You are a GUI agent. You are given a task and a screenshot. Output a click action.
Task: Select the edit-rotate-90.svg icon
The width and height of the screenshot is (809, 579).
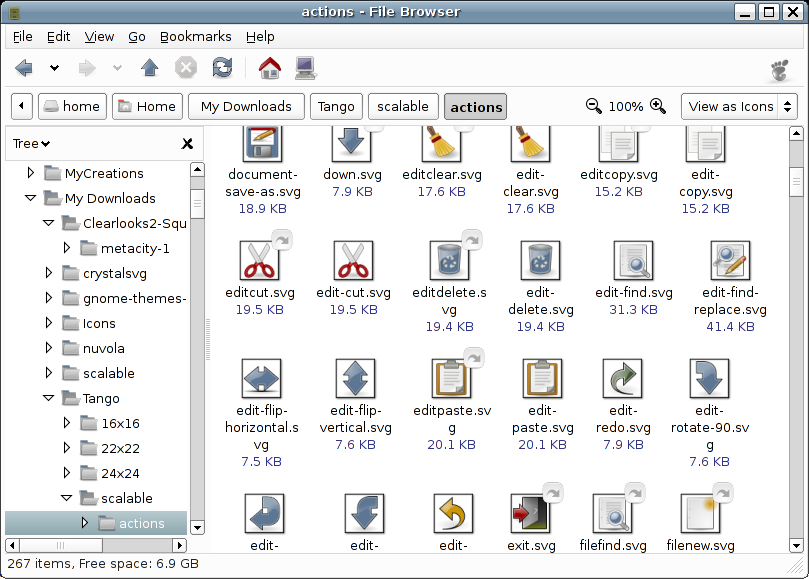click(709, 379)
